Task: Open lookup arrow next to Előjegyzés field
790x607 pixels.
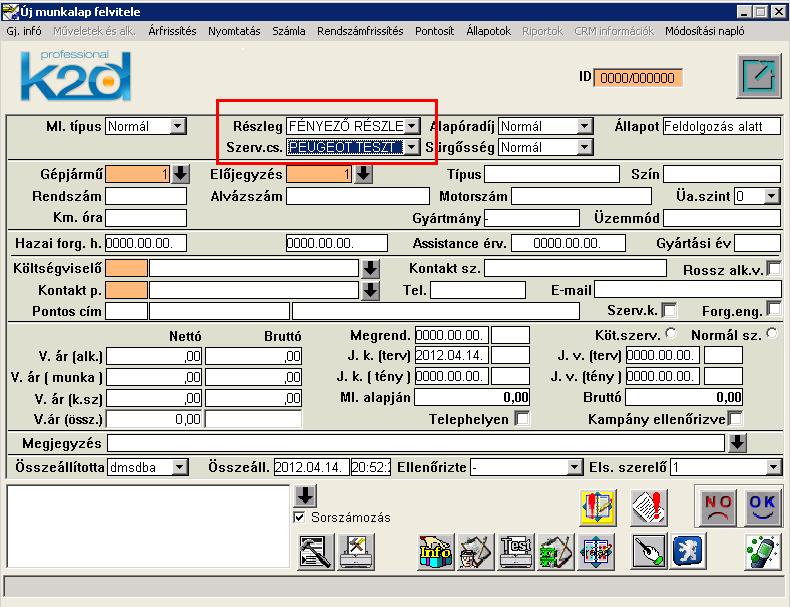Action: click(x=363, y=174)
